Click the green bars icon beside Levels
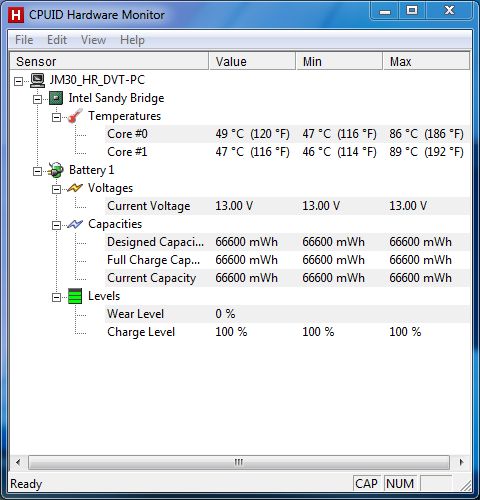480x500 pixels. tap(75, 296)
